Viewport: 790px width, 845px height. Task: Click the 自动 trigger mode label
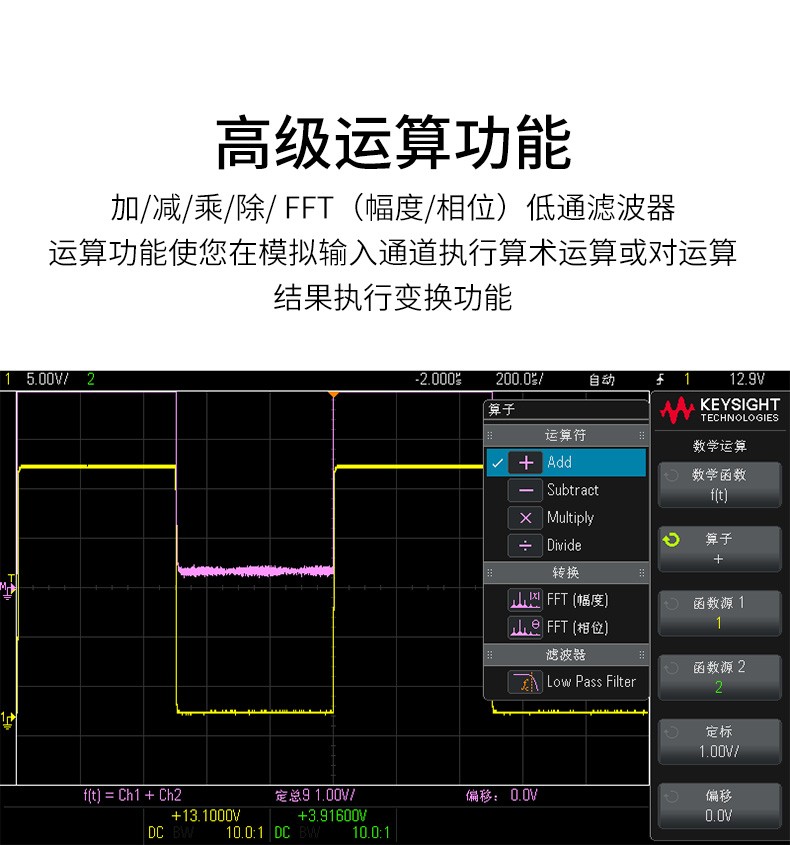click(602, 380)
